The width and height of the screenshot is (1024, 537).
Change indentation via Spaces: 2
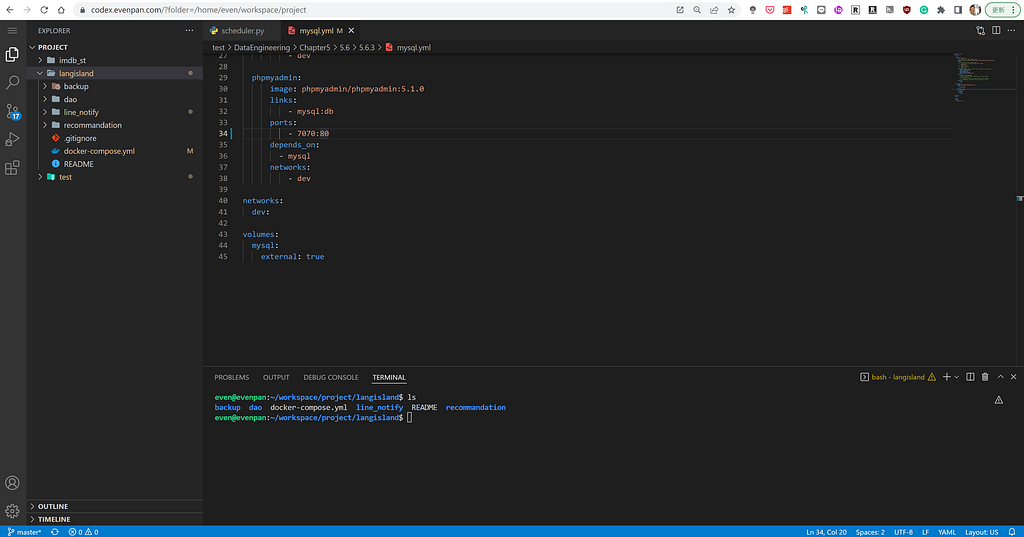click(x=870, y=532)
